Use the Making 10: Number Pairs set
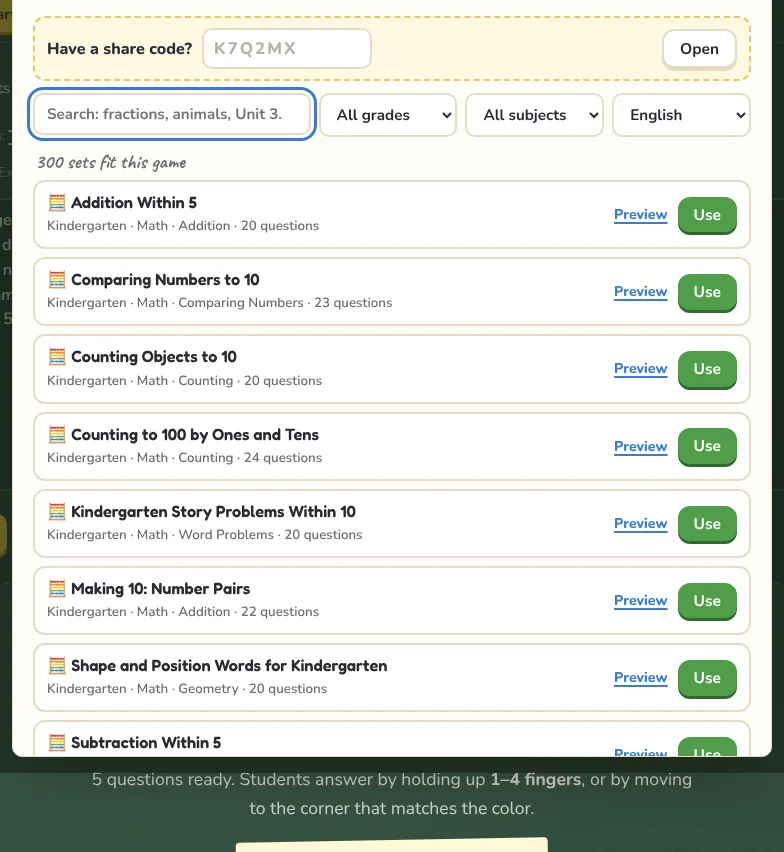The width and height of the screenshot is (784, 852). pyautogui.click(x=707, y=602)
